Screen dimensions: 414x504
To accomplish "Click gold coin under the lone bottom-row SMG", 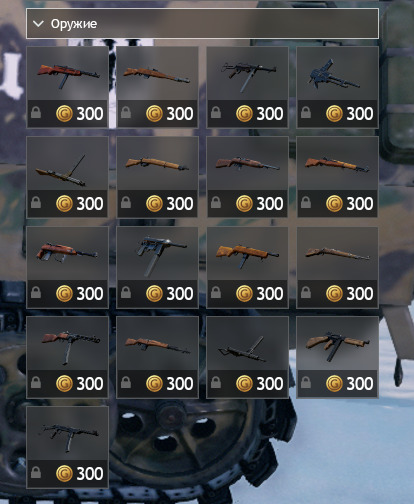I will pyautogui.click(x=64, y=473).
